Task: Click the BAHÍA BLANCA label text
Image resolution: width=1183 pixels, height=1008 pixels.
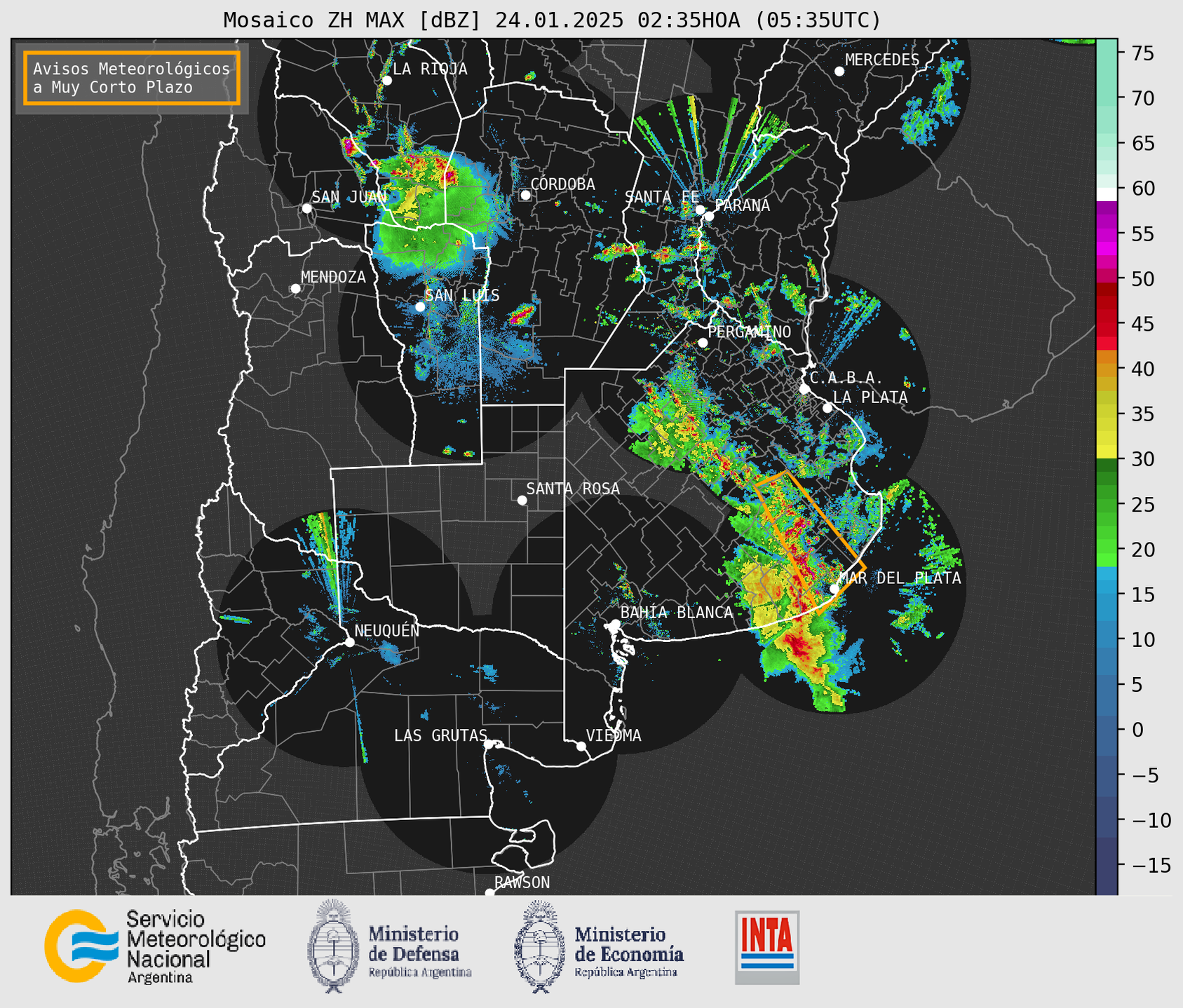Action: click(x=677, y=613)
